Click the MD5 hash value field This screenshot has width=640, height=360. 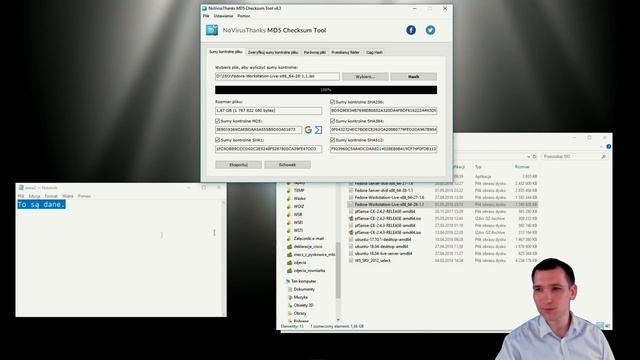[x=258, y=130]
